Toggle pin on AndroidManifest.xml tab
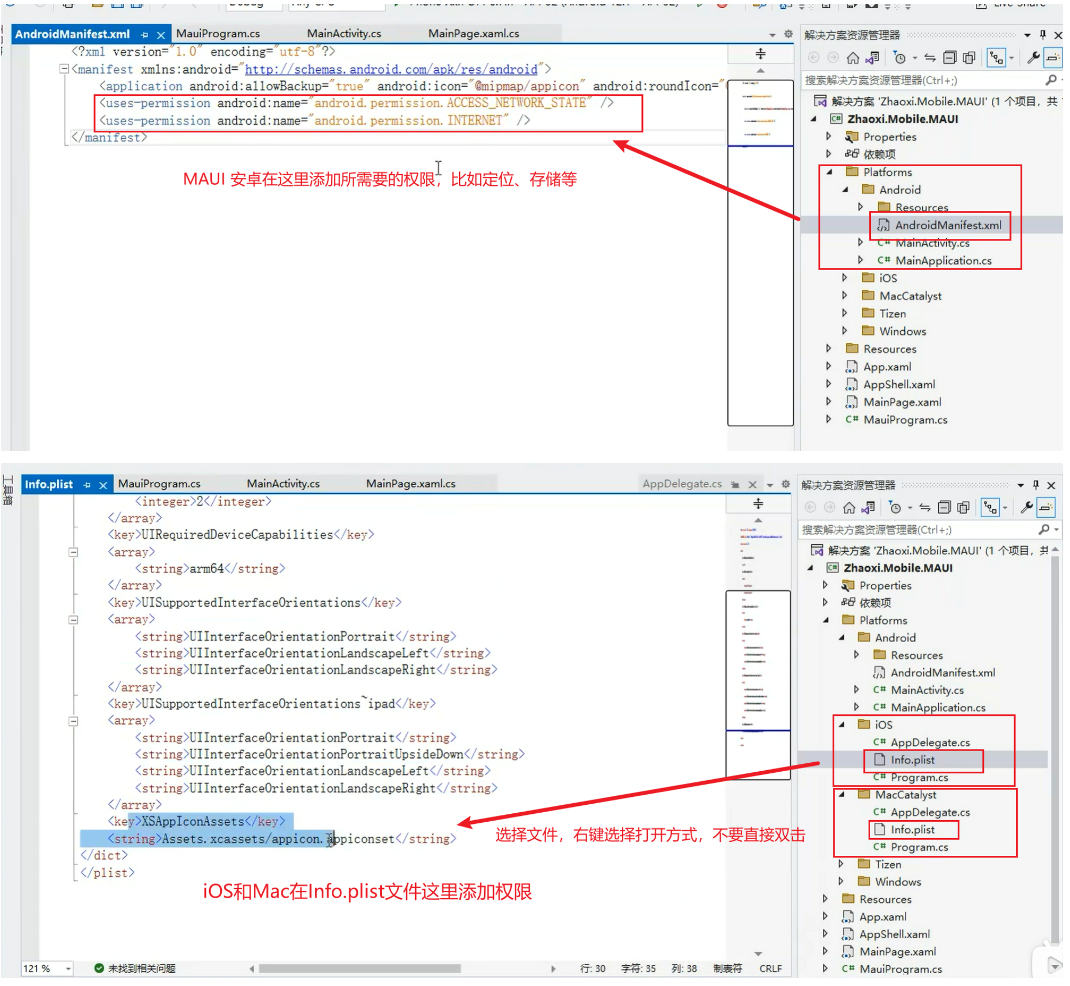 pos(144,35)
